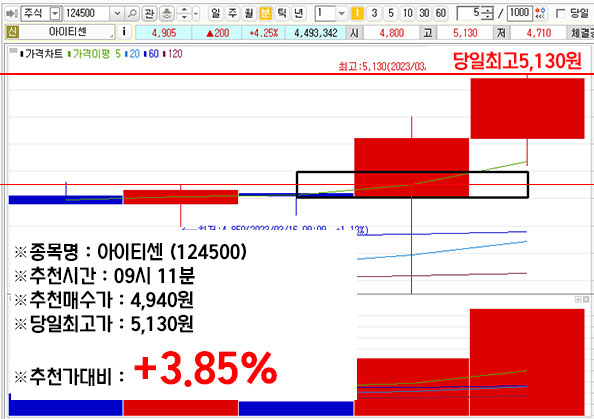Click the 1000 candle count input field

(519, 14)
